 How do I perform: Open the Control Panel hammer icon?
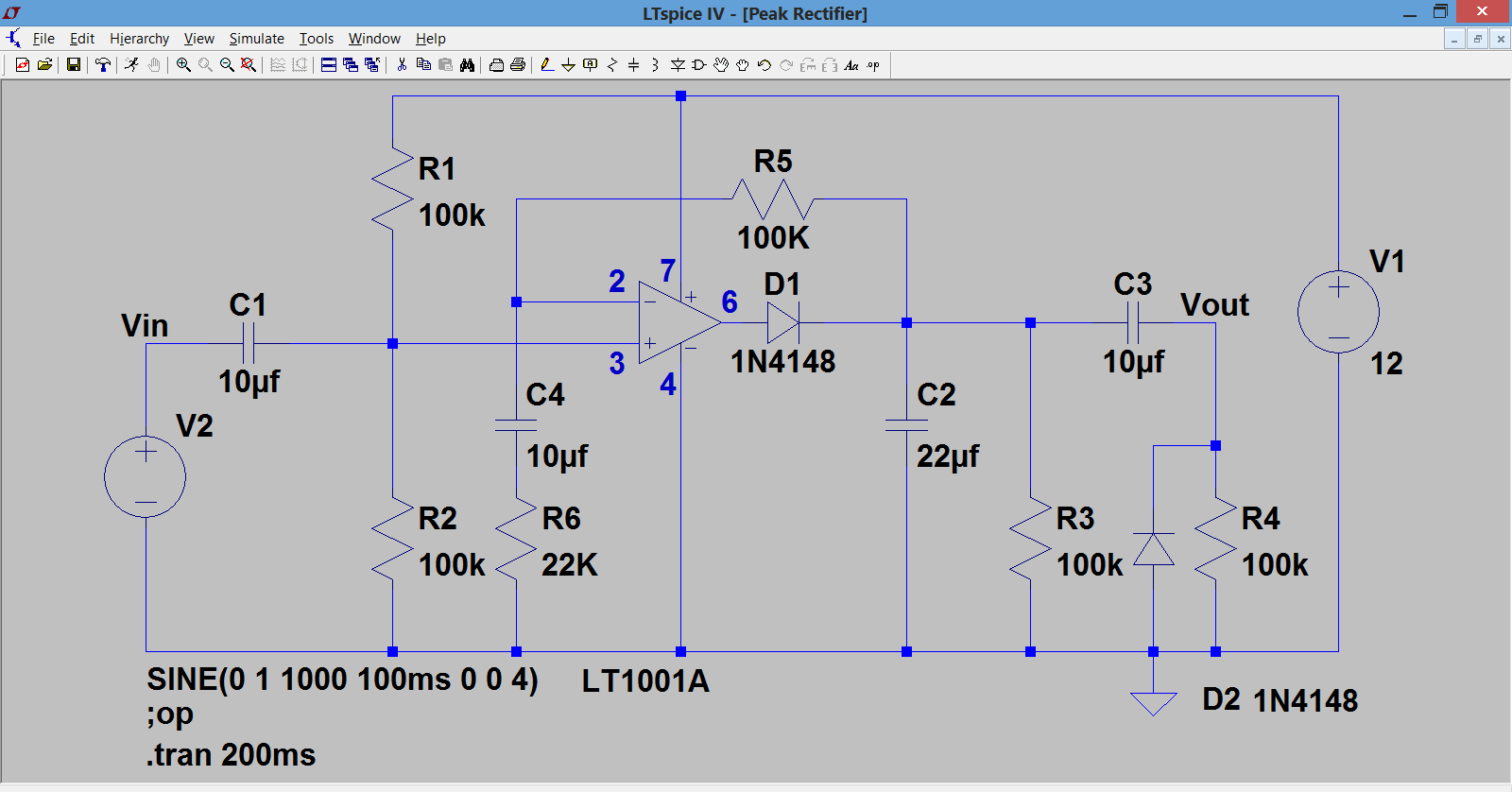tap(103, 64)
